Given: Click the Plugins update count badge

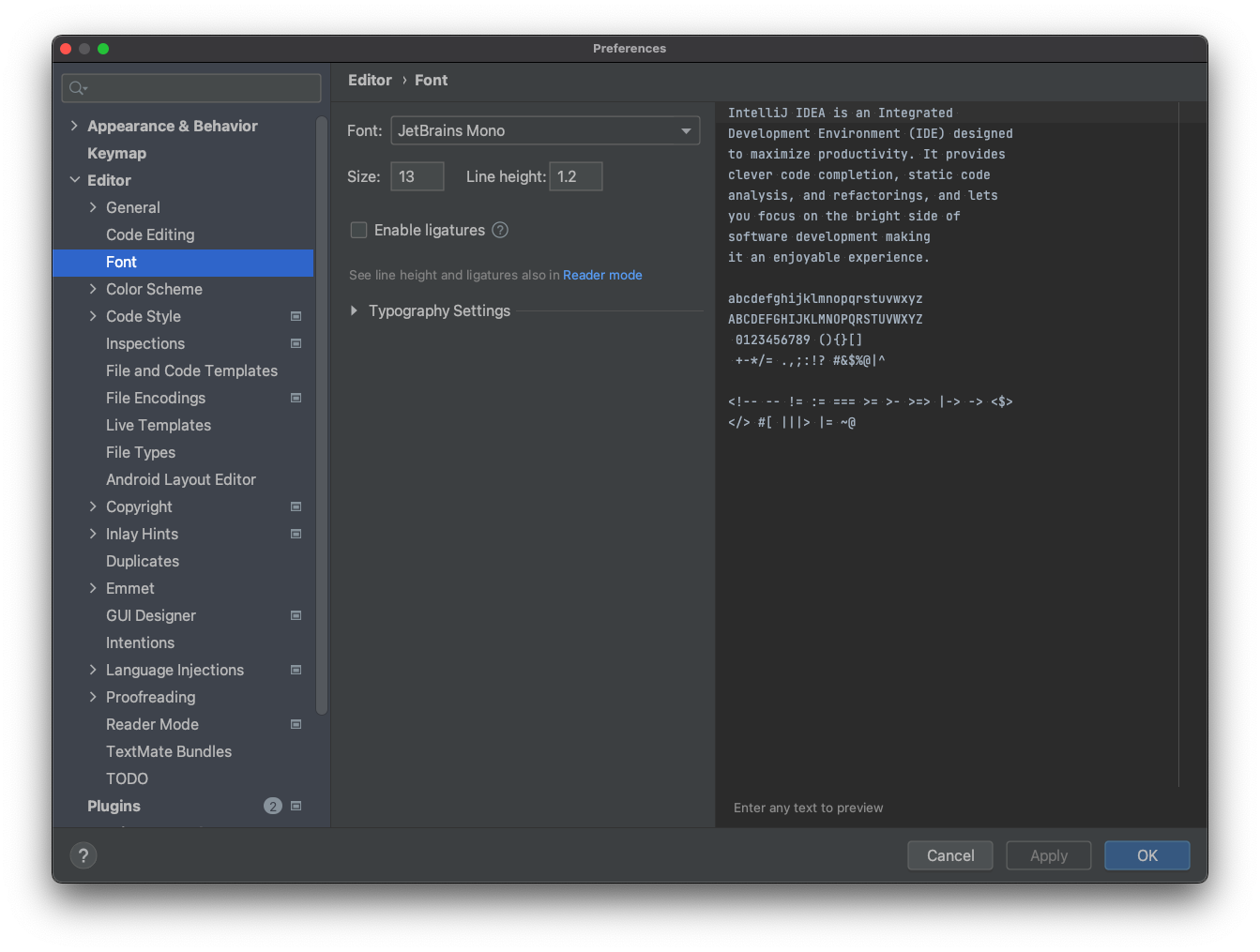Looking at the screenshot, I should [x=273, y=806].
